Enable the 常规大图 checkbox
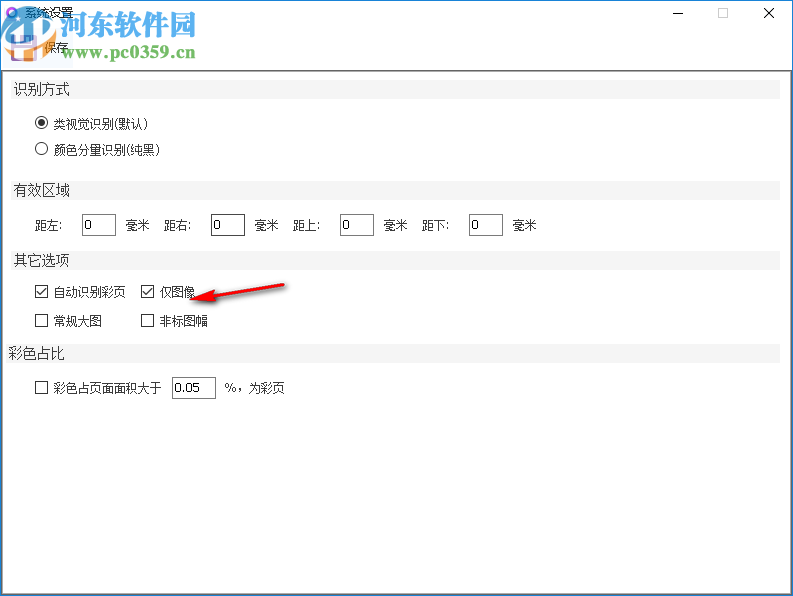The height and width of the screenshot is (596, 793). (41, 320)
